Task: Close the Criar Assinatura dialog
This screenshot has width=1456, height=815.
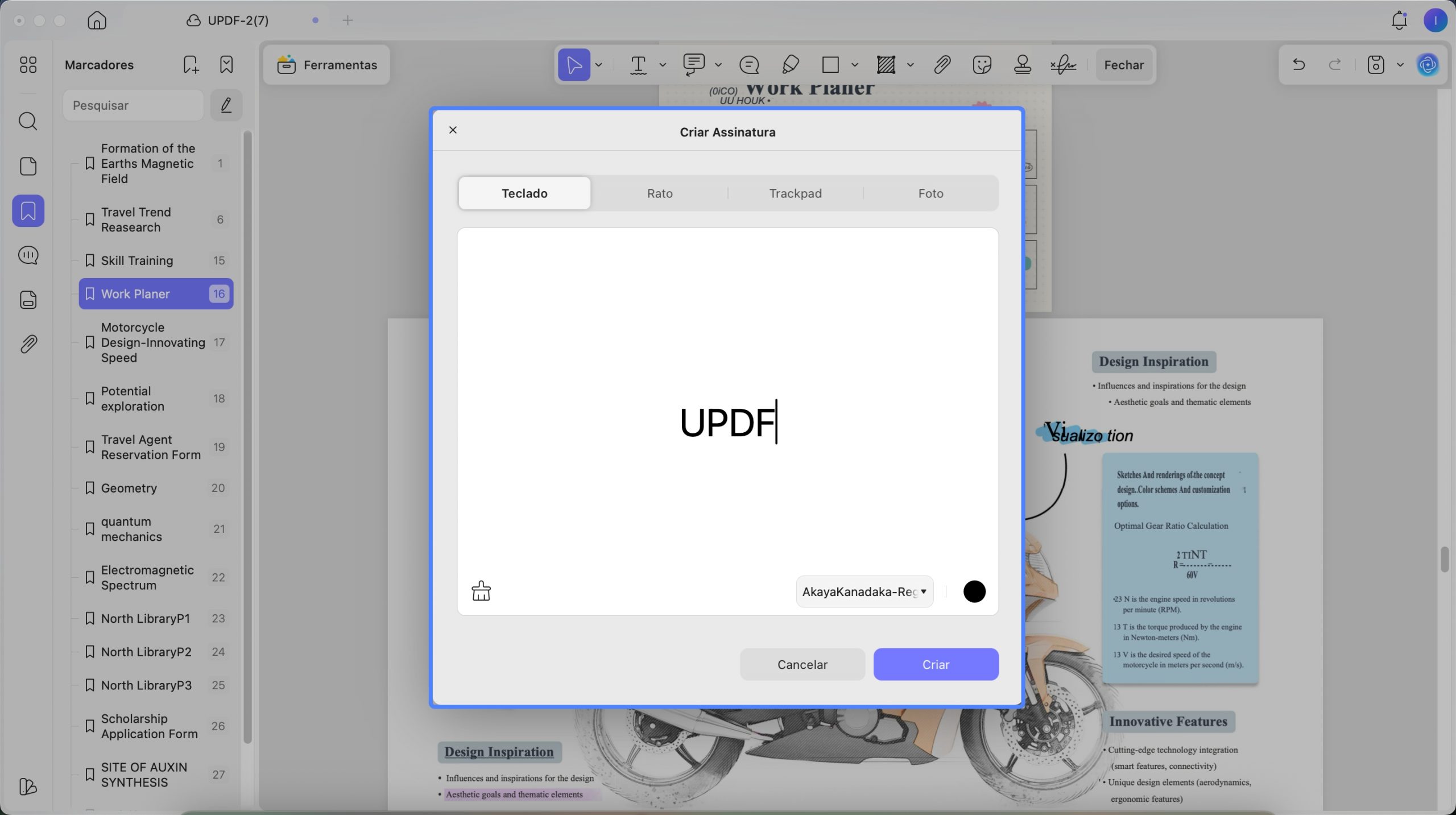Action: (453, 130)
